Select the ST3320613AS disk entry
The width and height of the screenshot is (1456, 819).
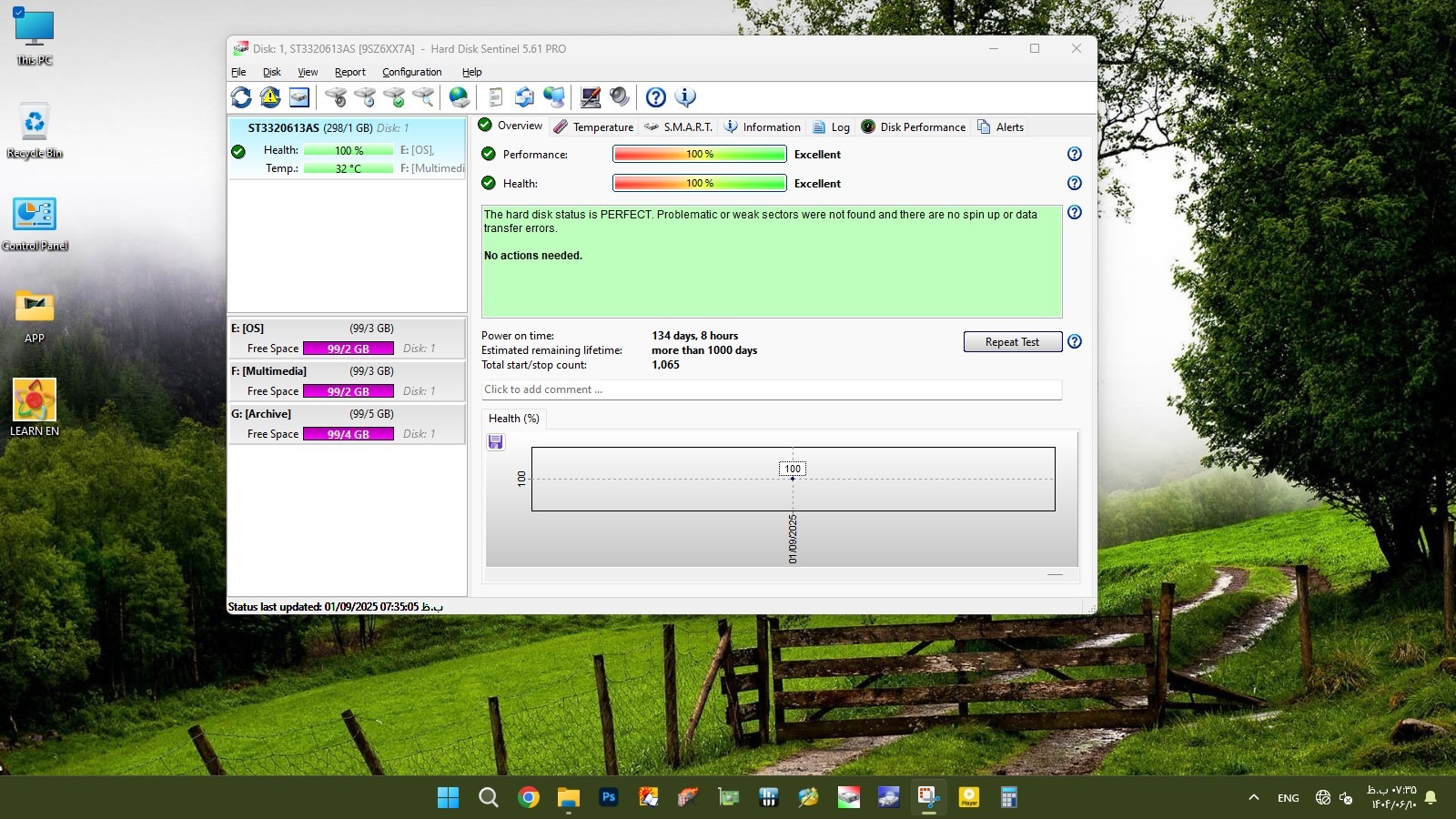pos(347,148)
